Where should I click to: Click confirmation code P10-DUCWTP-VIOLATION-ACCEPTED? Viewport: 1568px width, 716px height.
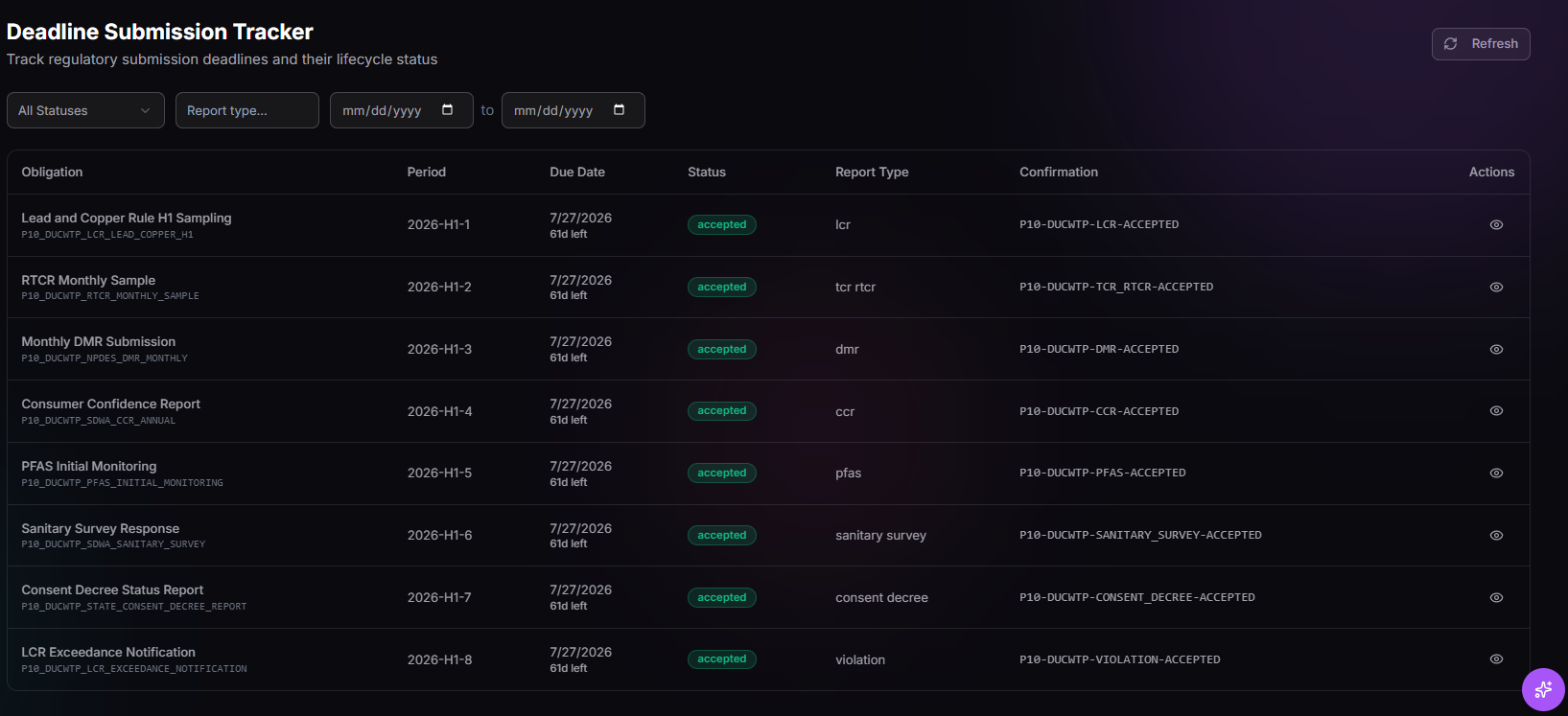(1120, 660)
